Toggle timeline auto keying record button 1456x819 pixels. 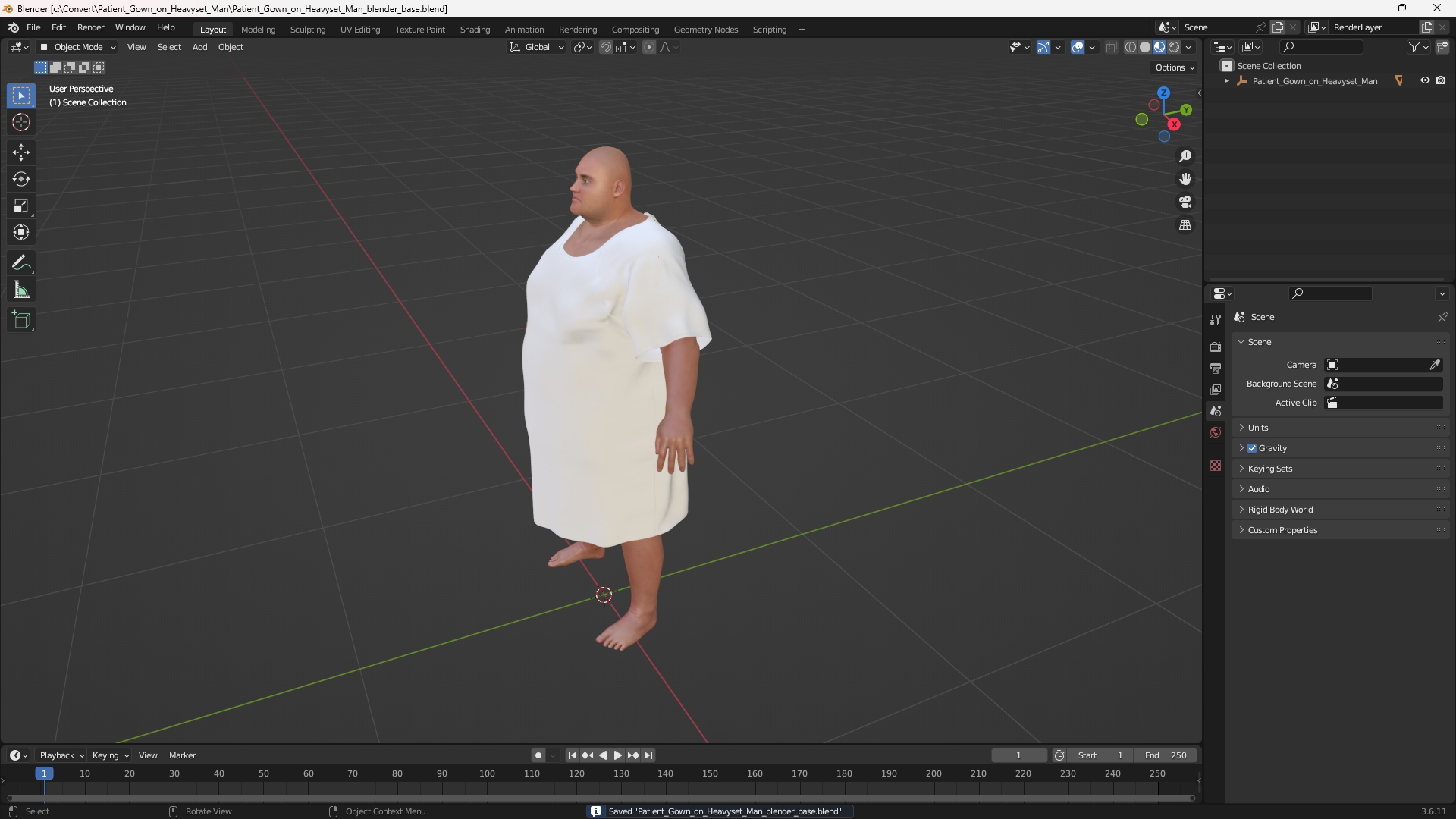pos(538,755)
